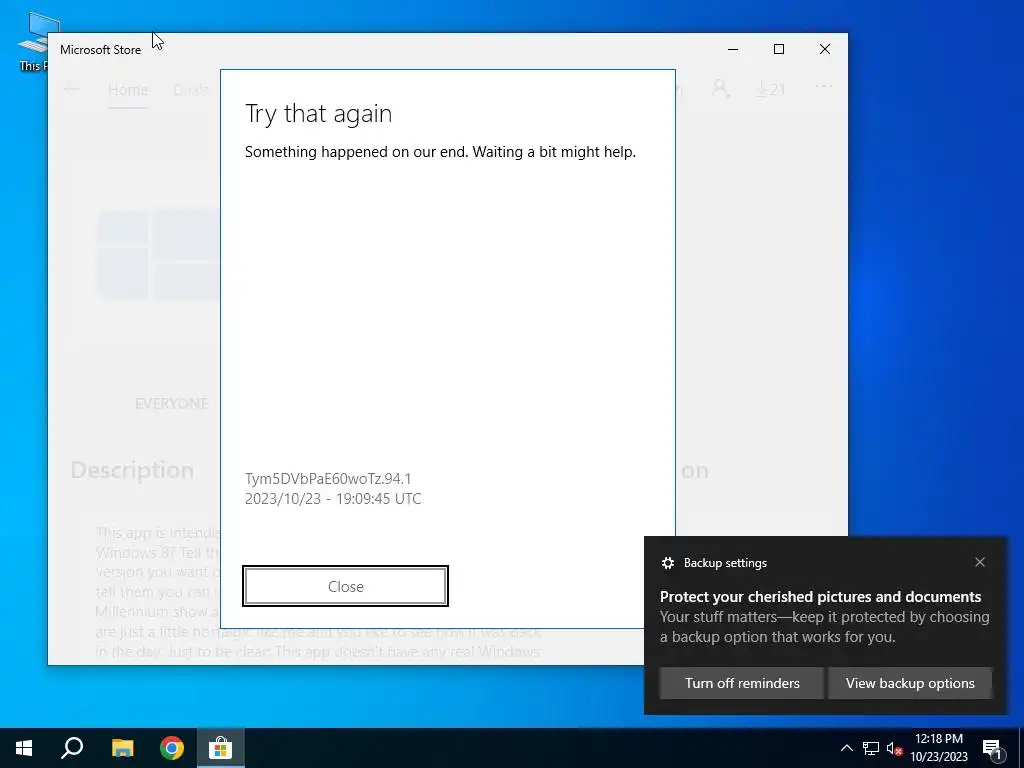Image resolution: width=1024 pixels, height=768 pixels.
Task: Open taskbar search magnifier
Action: point(72,748)
